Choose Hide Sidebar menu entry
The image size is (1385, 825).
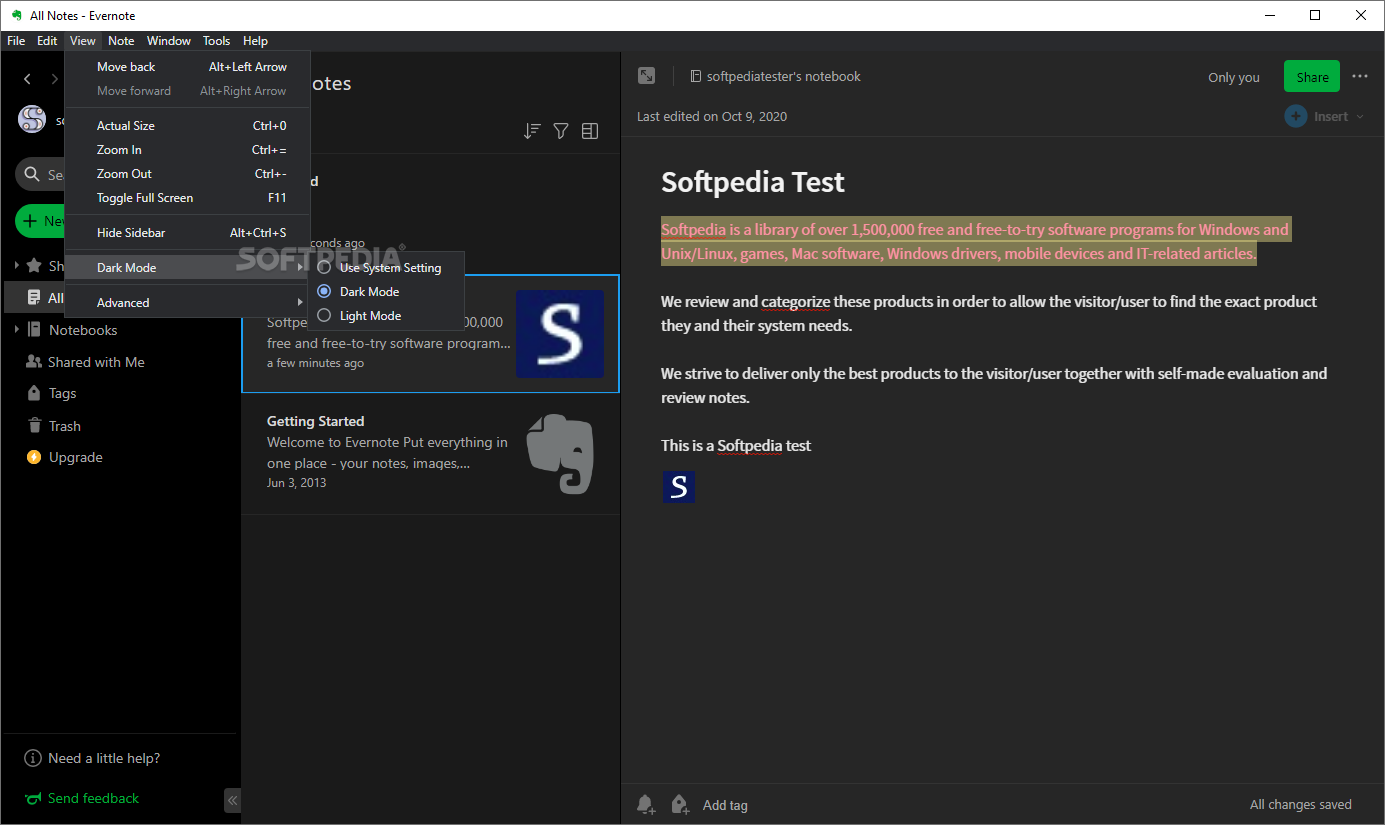tap(187, 233)
